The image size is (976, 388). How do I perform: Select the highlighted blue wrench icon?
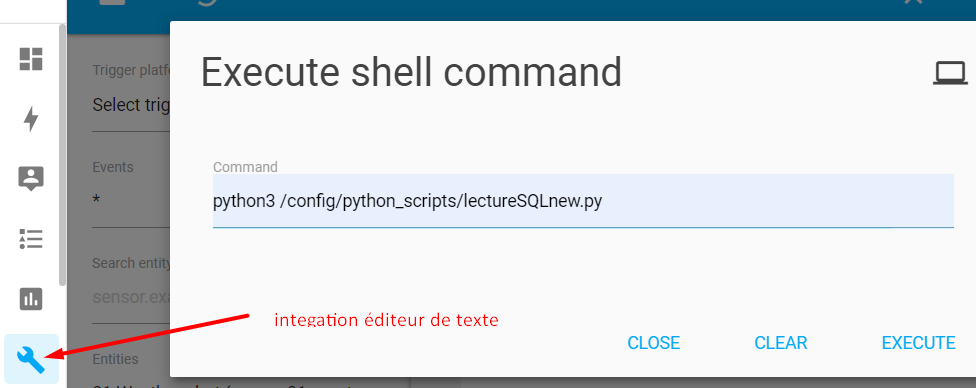tap(31, 359)
